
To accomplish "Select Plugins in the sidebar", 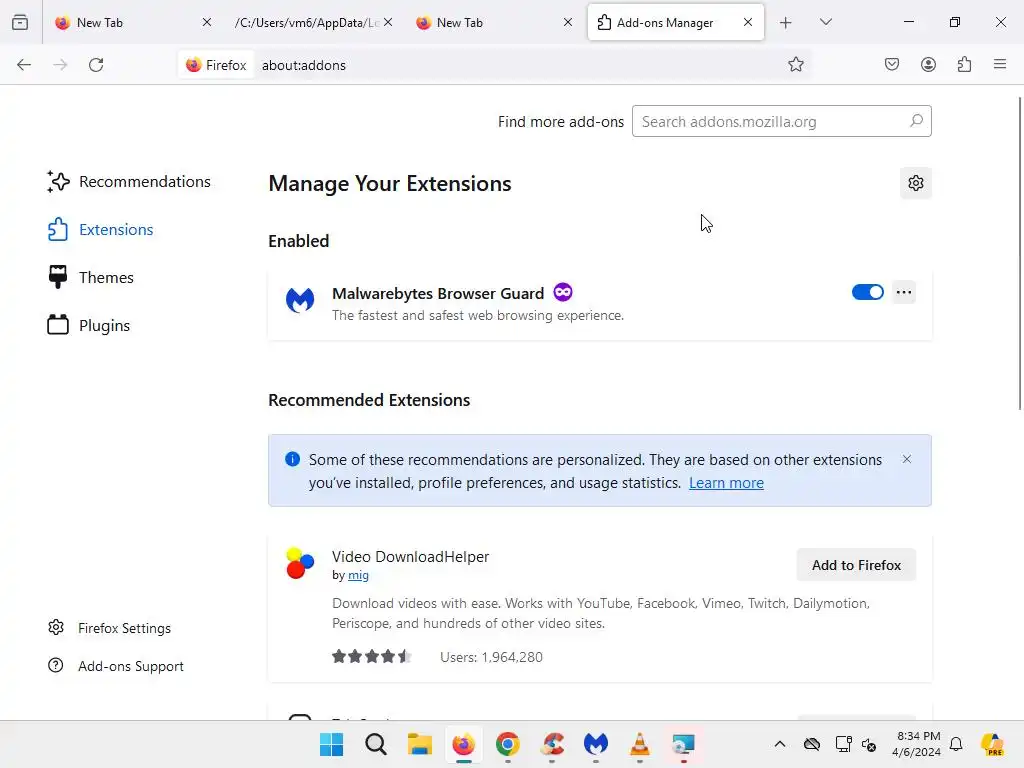I will click(89, 325).
